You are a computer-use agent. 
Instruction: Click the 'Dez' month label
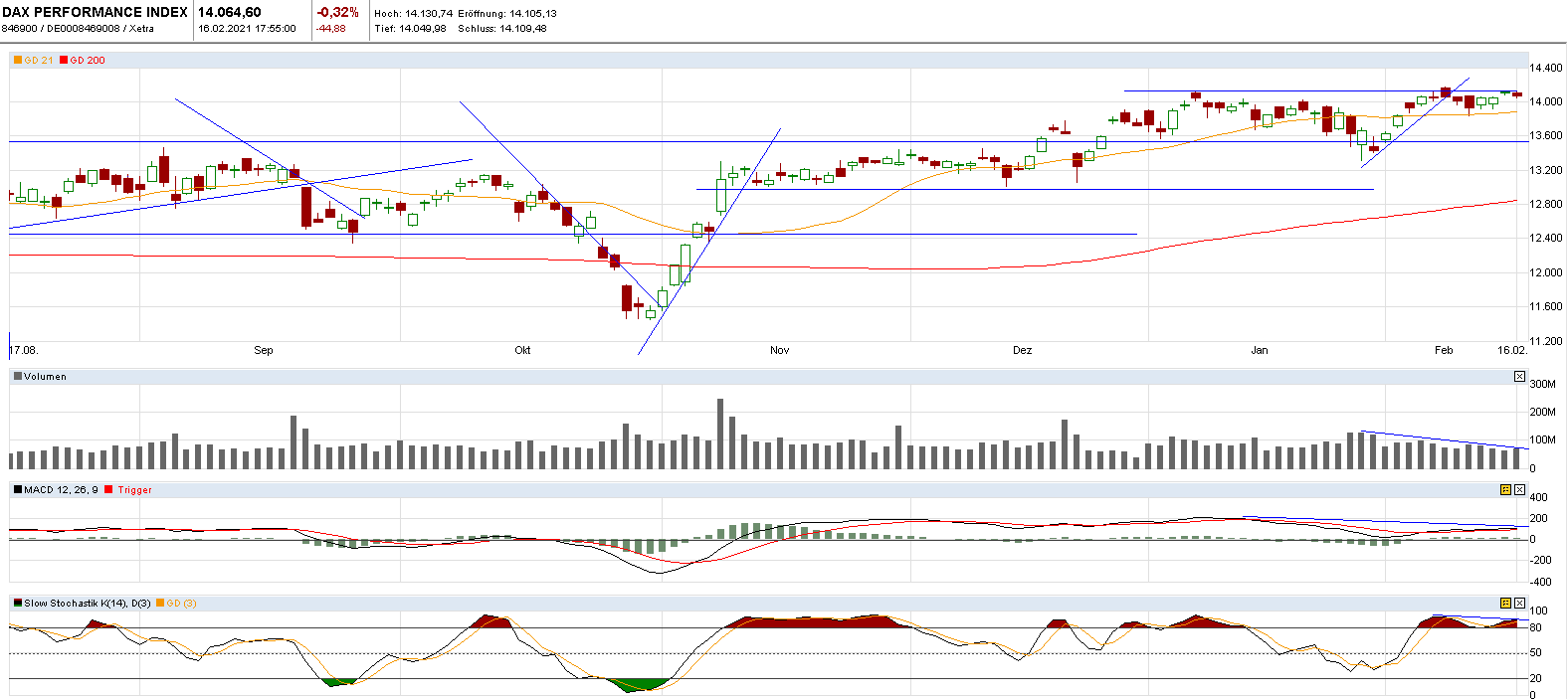pos(1023,350)
